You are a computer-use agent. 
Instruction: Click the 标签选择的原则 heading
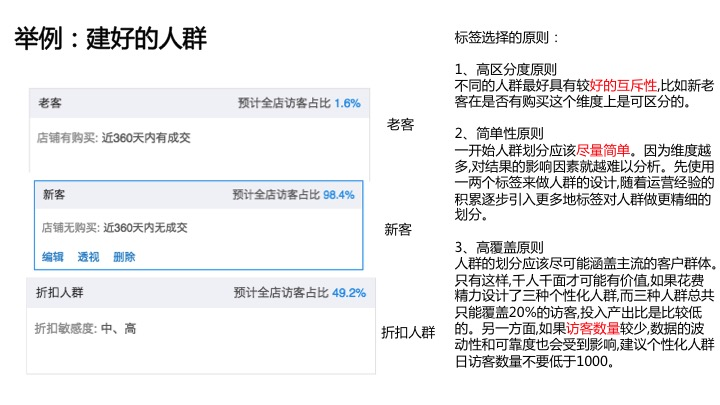click(x=506, y=38)
